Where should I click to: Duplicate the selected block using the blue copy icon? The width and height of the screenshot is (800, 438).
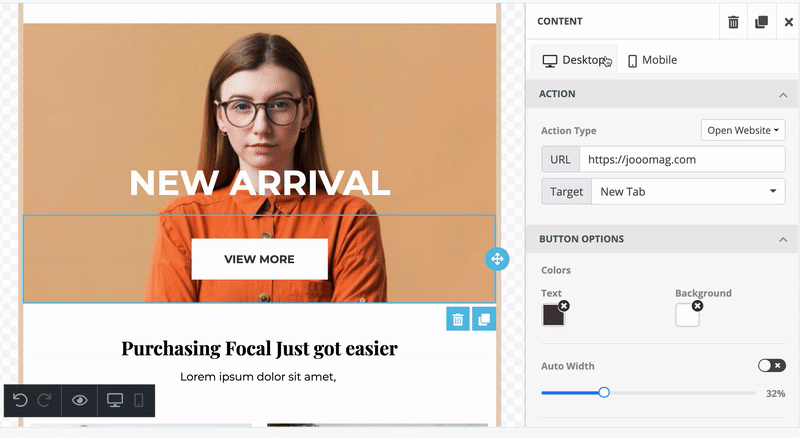pos(484,319)
